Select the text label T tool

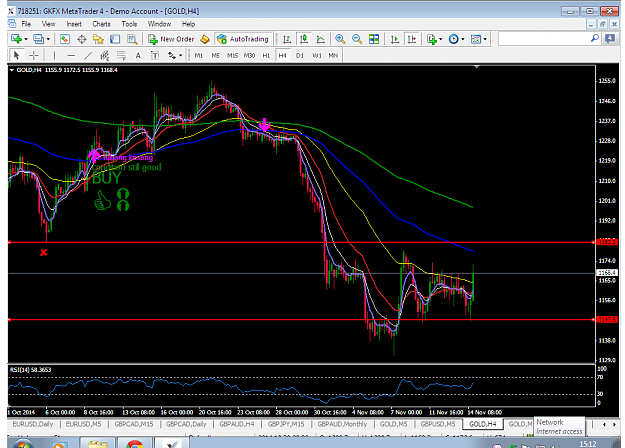pyautogui.click(x=155, y=55)
